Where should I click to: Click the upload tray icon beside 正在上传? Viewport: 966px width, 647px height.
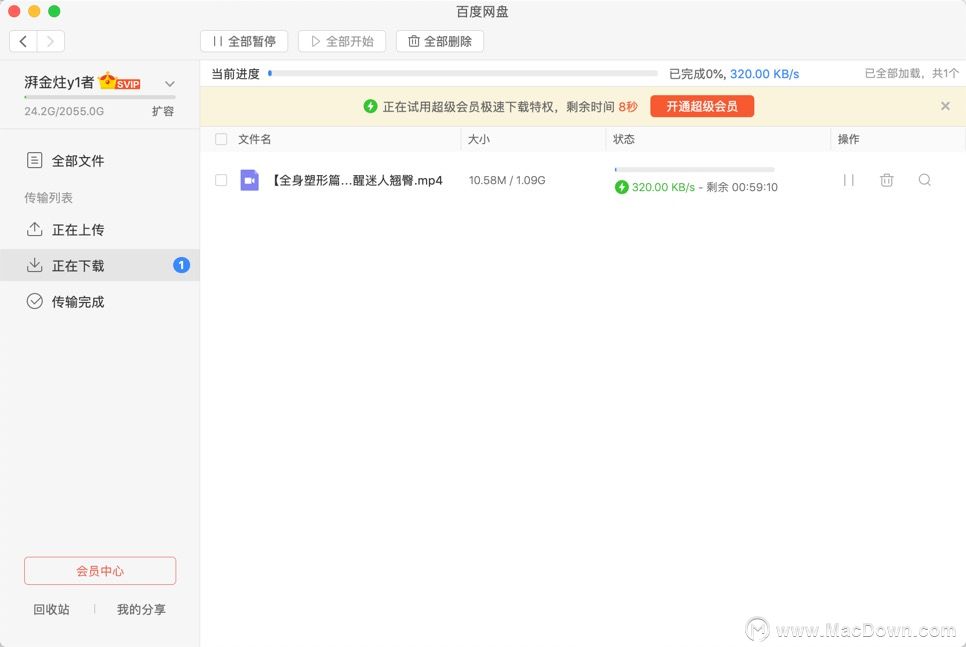pyautogui.click(x=34, y=229)
